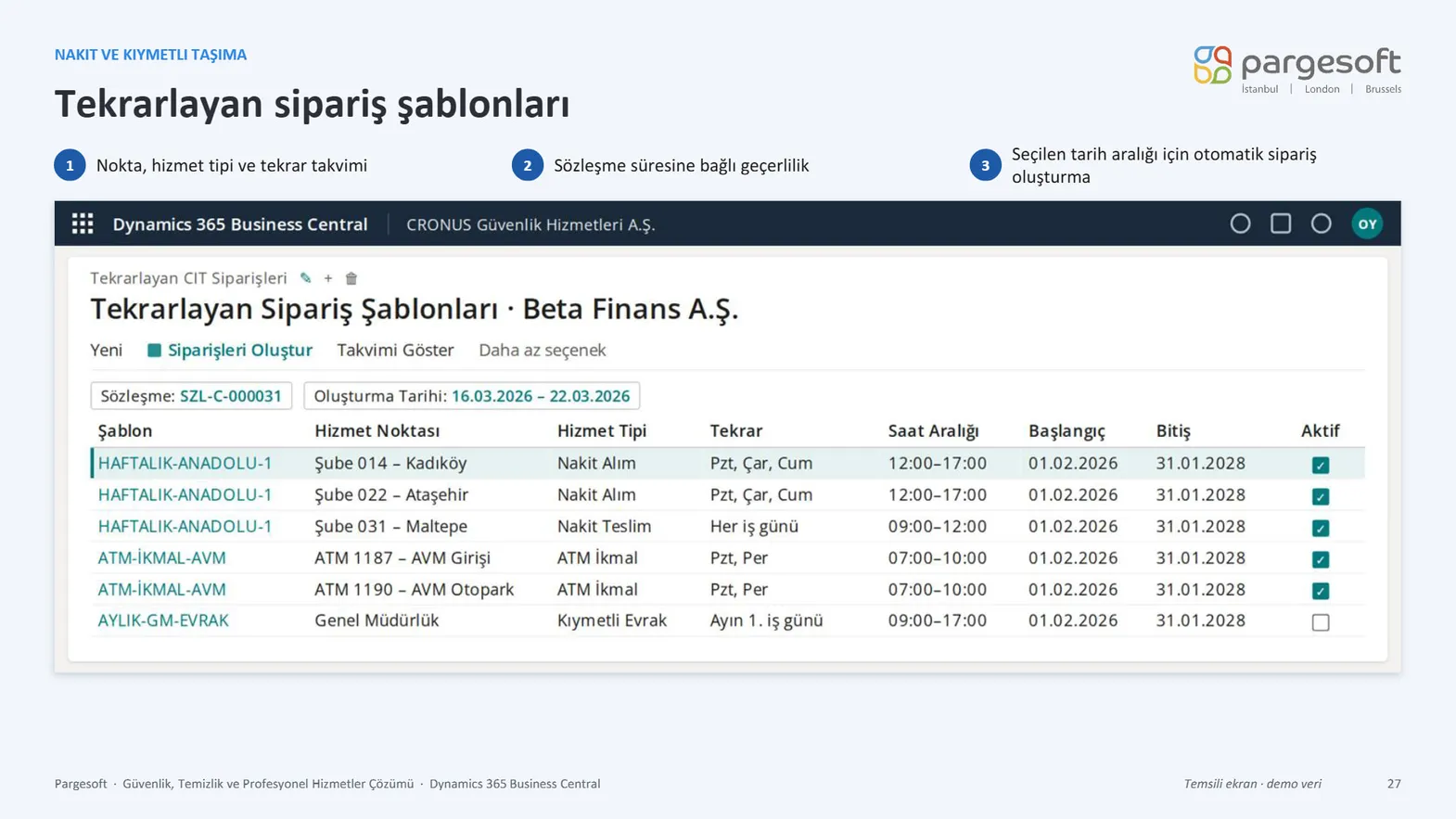Toggle Aktif for ATM 1187 – AVM Girişi
Image resolution: width=1456 pixels, height=819 pixels.
coord(1321,559)
